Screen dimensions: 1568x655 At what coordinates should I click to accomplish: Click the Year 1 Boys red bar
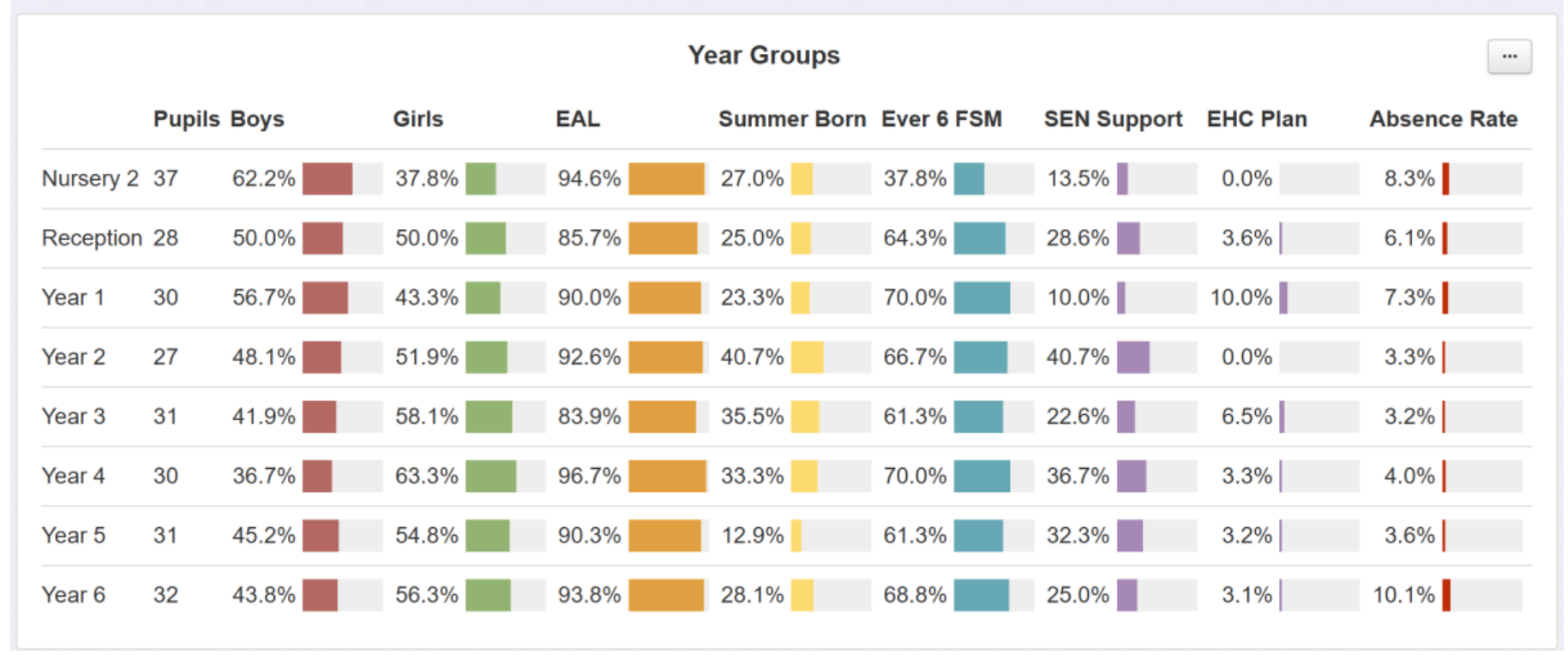pyautogui.click(x=325, y=297)
